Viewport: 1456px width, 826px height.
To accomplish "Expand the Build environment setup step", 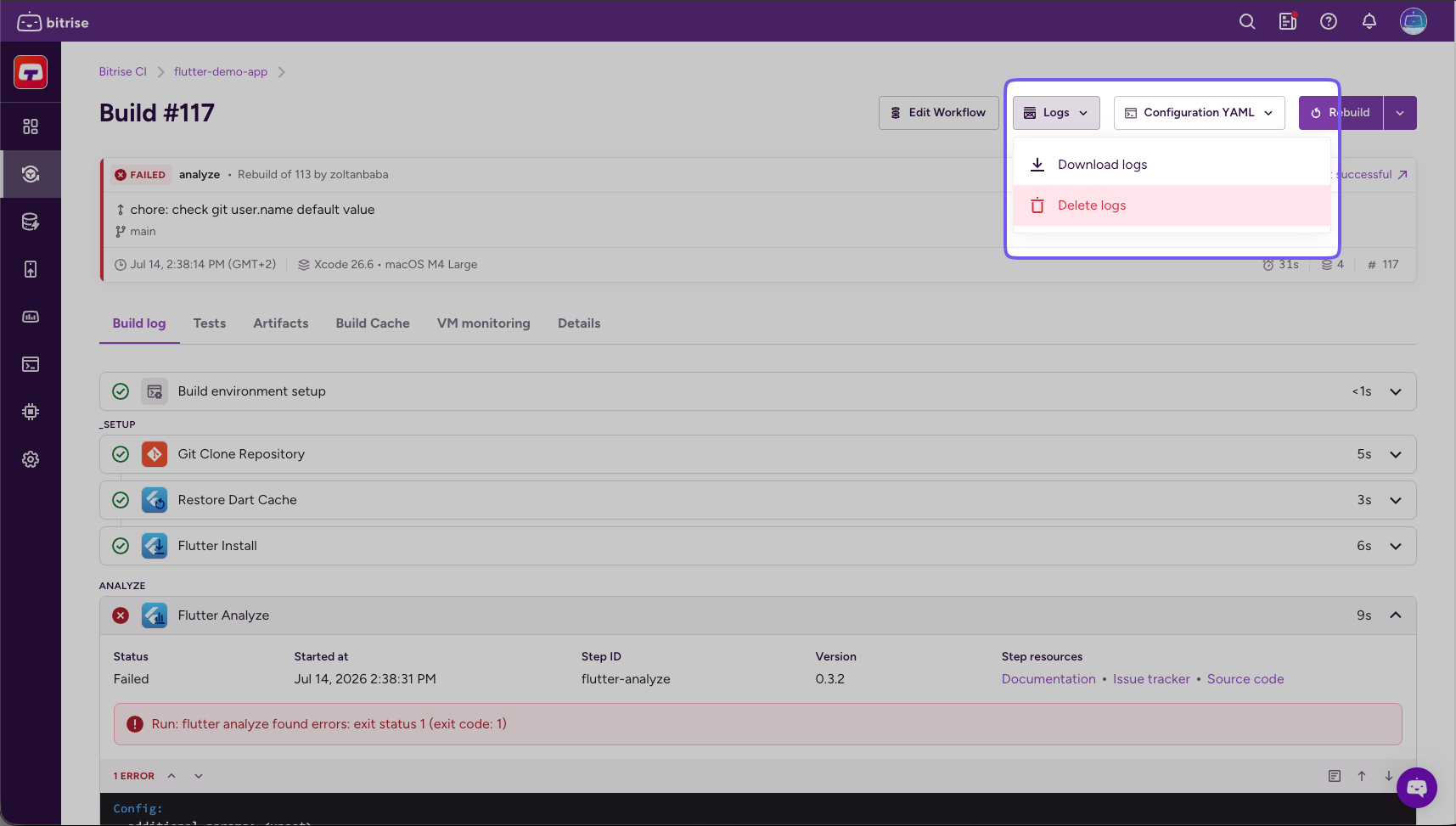I will tap(1396, 391).
